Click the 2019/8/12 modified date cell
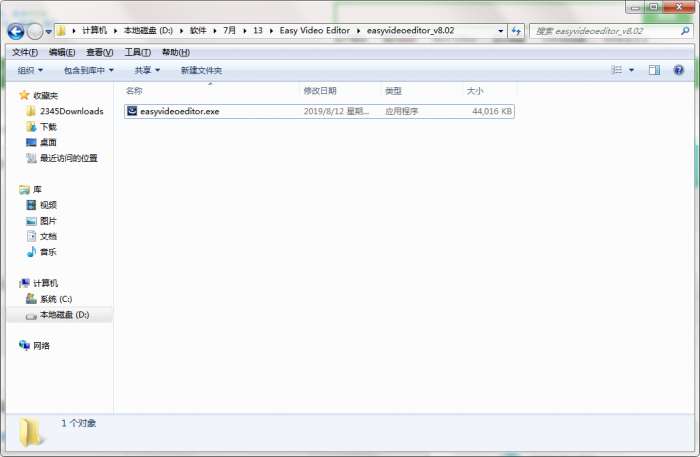 click(x=336, y=111)
